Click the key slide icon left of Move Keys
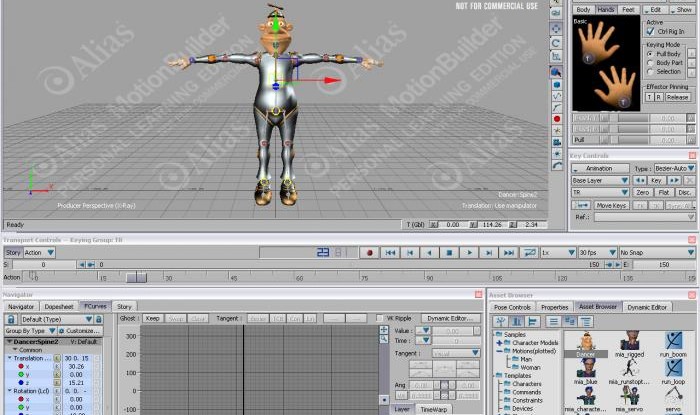The height and width of the screenshot is (415, 700). [x=581, y=205]
